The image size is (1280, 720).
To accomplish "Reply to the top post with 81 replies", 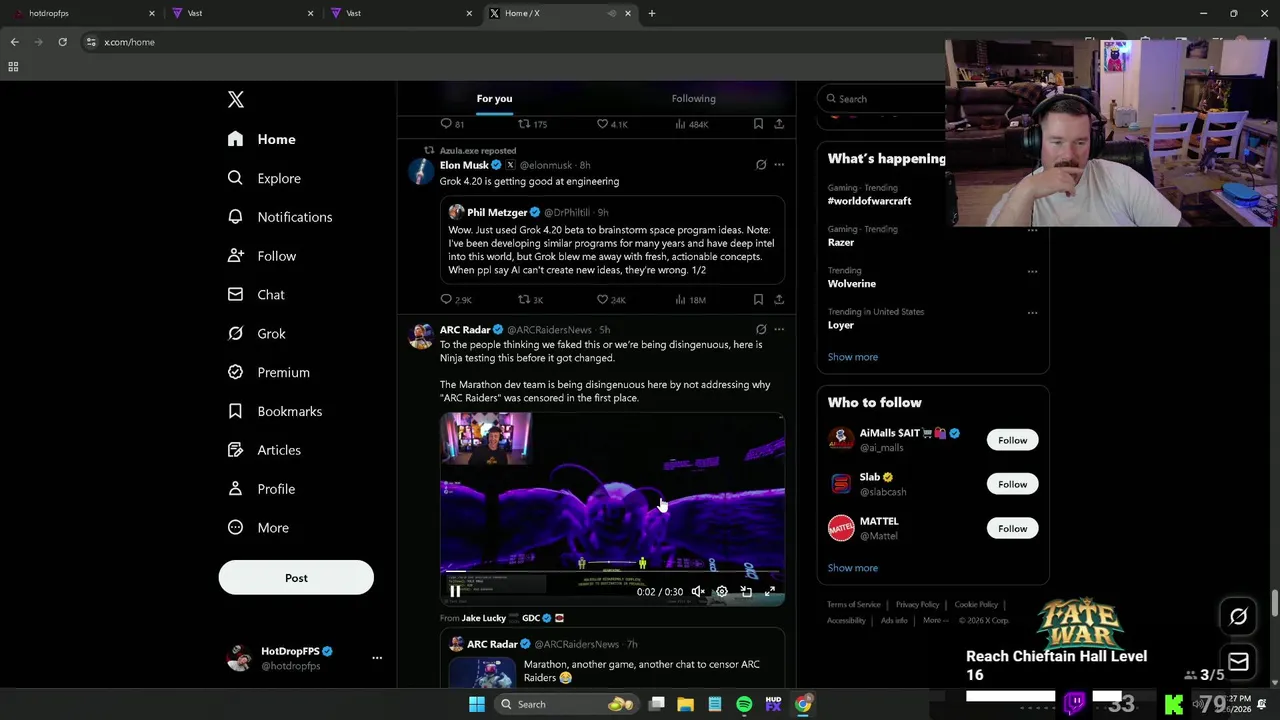I will (452, 124).
